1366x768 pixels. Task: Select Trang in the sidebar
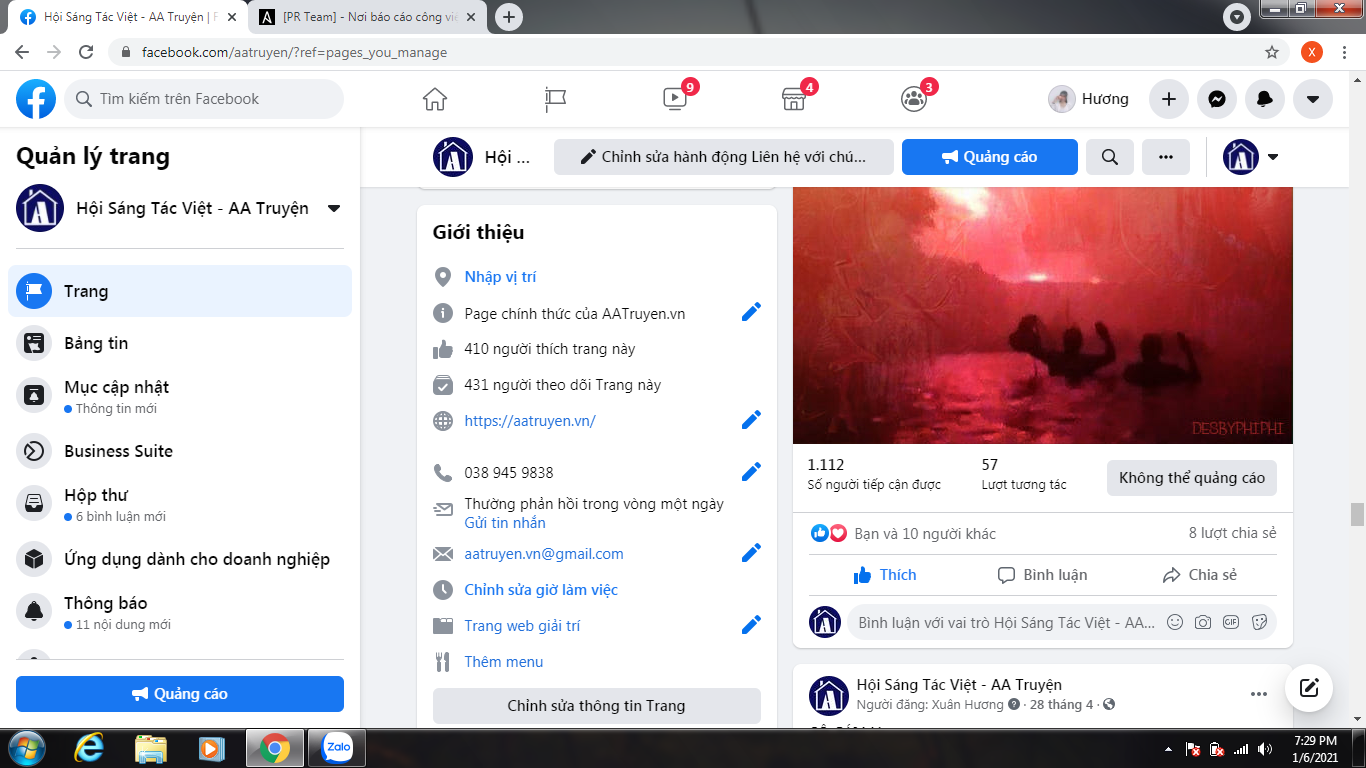pyautogui.click(x=180, y=291)
